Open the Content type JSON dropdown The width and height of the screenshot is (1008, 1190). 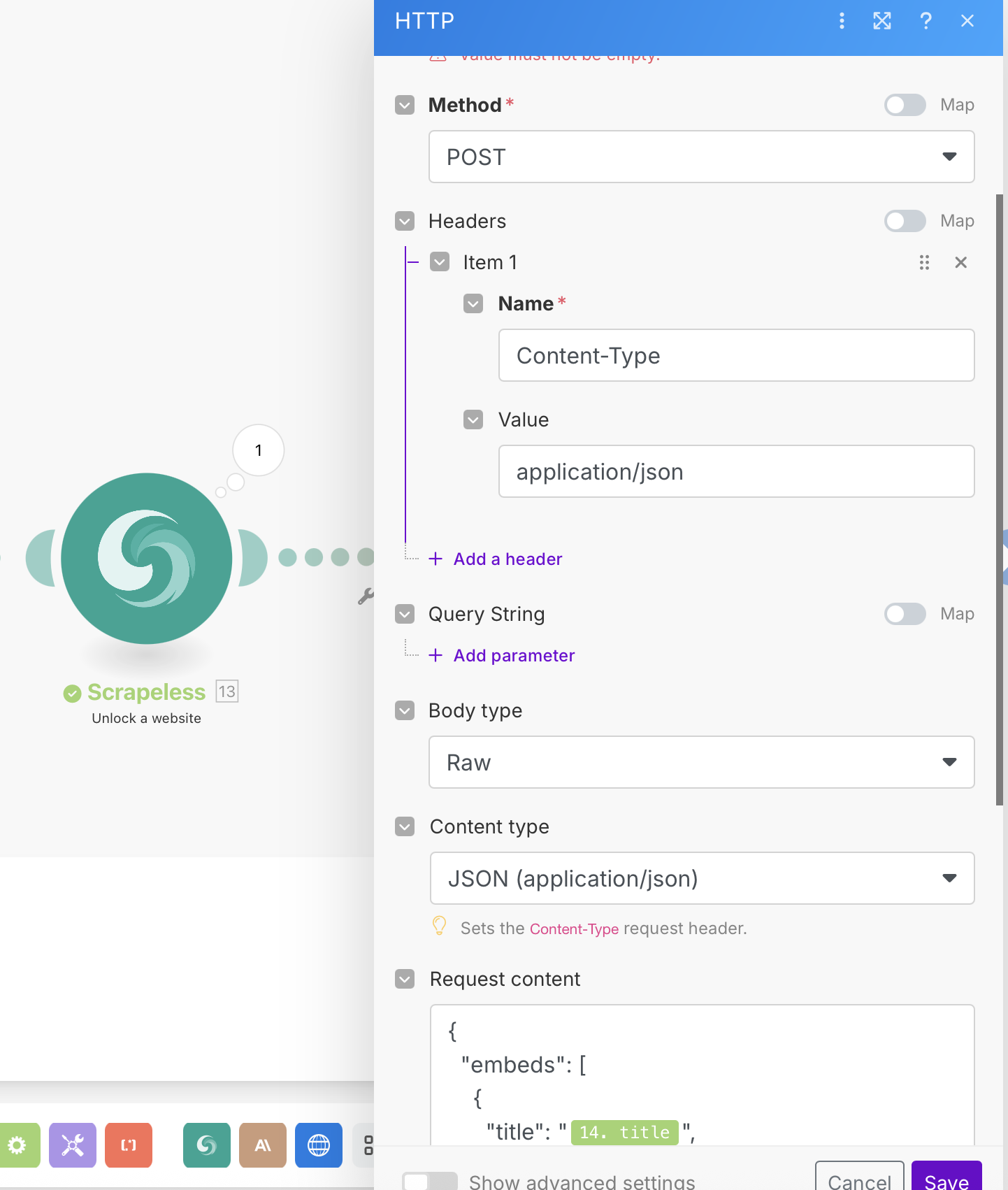click(702, 878)
